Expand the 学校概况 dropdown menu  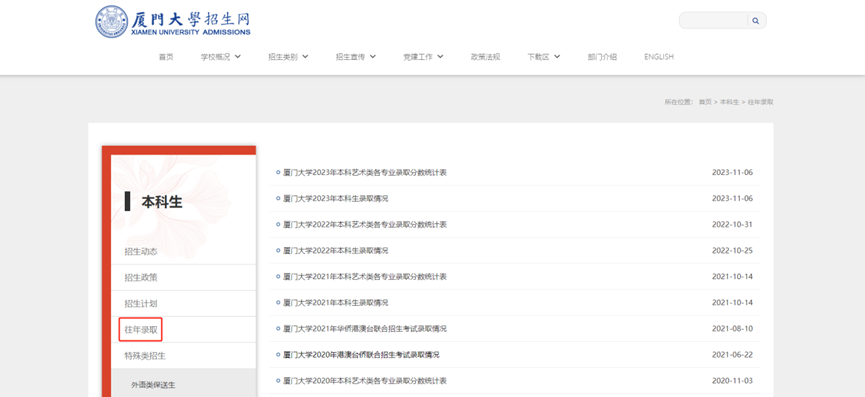[x=221, y=57]
